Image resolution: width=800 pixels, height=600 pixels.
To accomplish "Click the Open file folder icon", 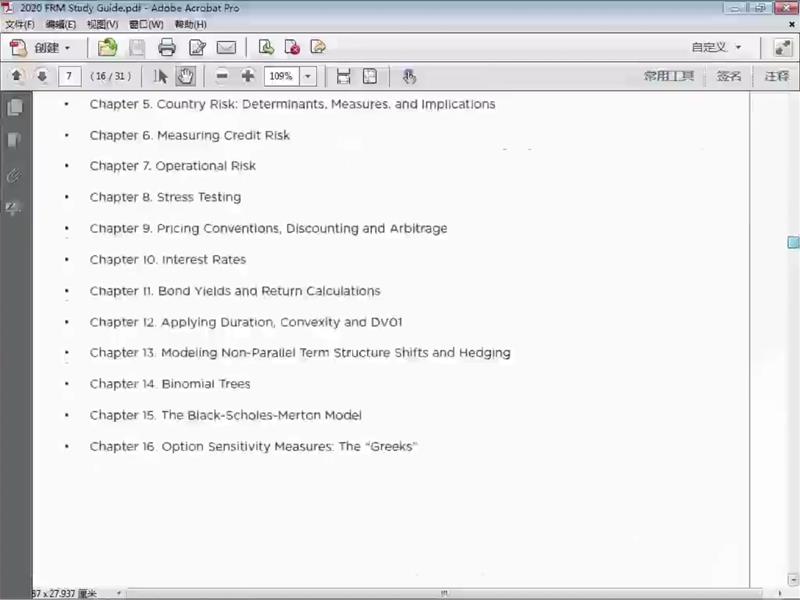I will click(107, 47).
